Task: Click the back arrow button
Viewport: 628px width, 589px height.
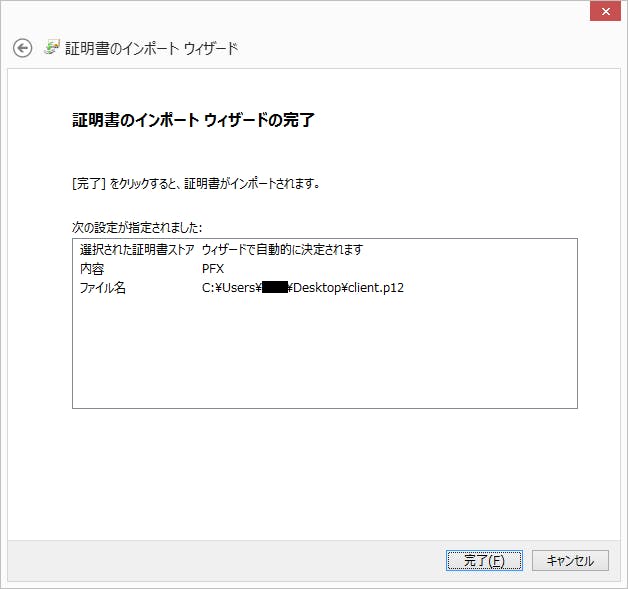Action: pyautogui.click(x=22, y=48)
